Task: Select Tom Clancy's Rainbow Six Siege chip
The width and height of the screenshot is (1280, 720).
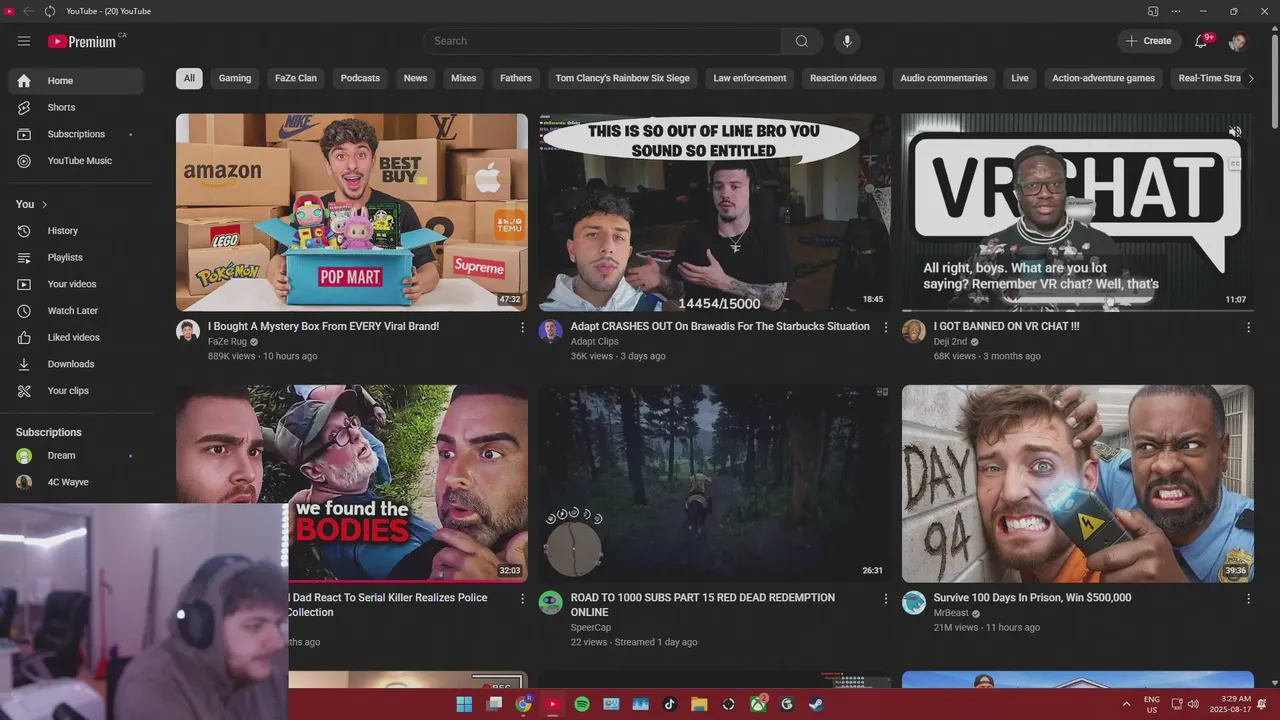Action: pos(622,78)
